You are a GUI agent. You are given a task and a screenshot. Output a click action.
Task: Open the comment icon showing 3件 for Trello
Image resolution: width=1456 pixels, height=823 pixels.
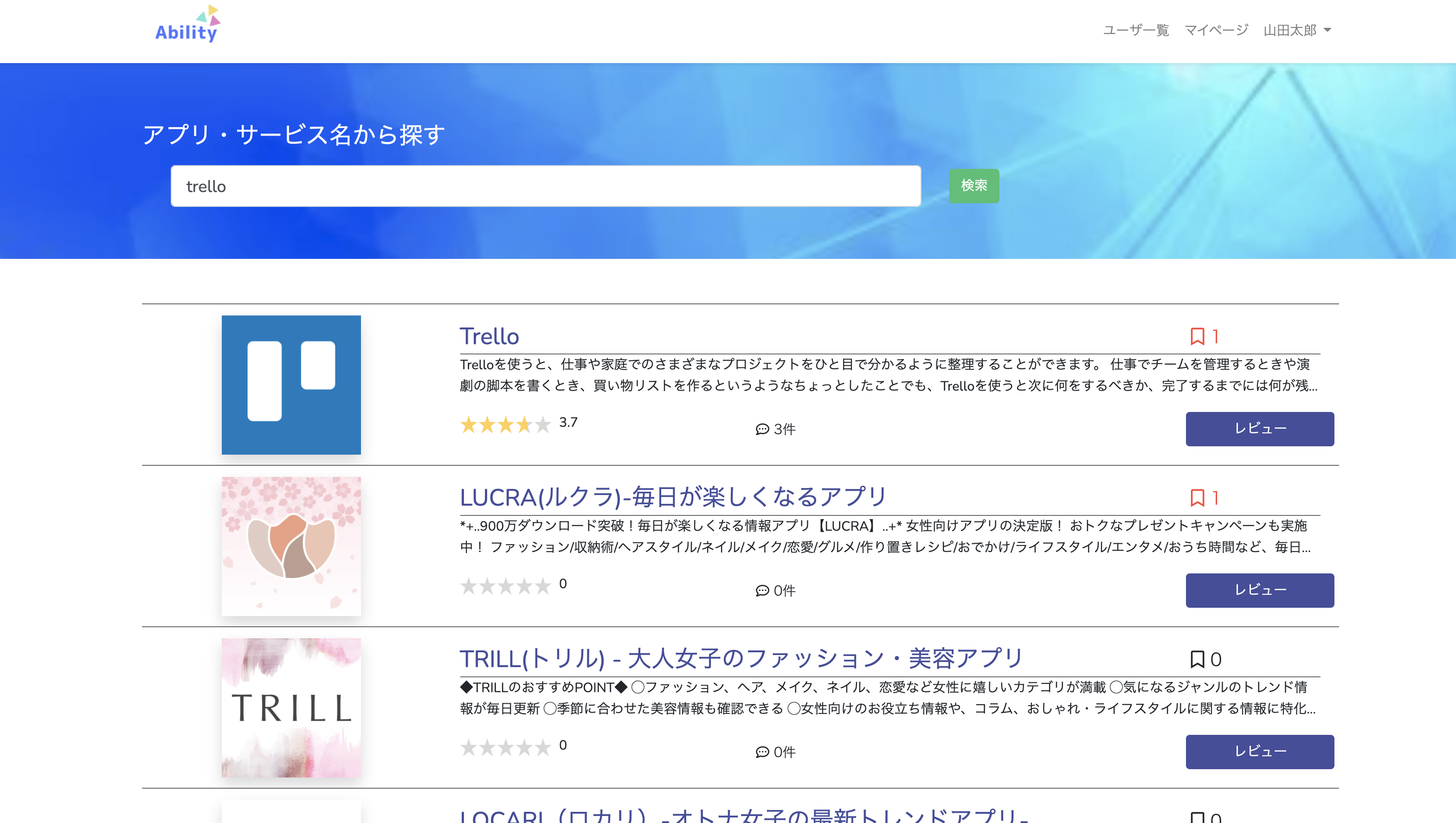tap(762, 429)
